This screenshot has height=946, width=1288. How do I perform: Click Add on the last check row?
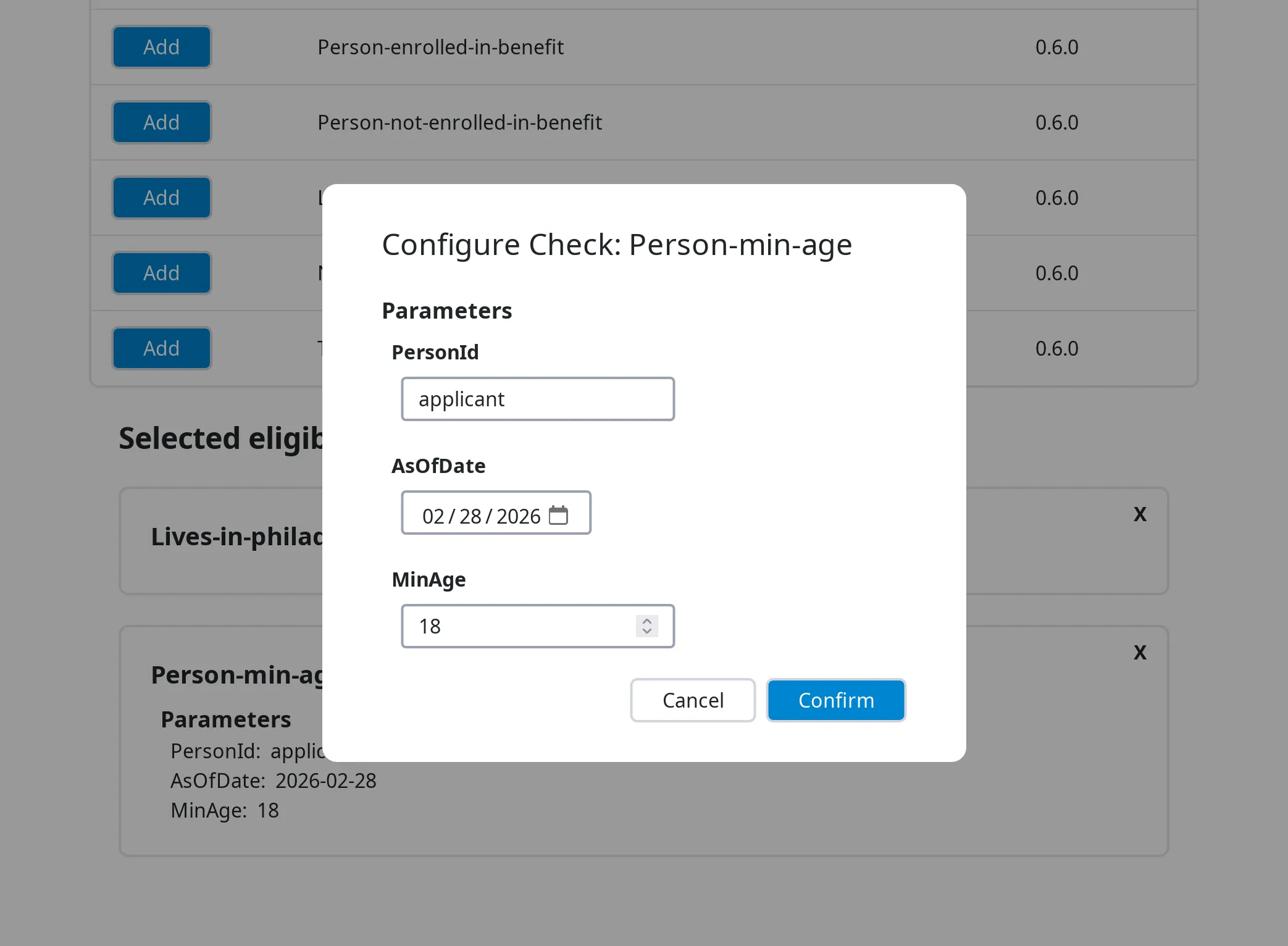point(161,348)
